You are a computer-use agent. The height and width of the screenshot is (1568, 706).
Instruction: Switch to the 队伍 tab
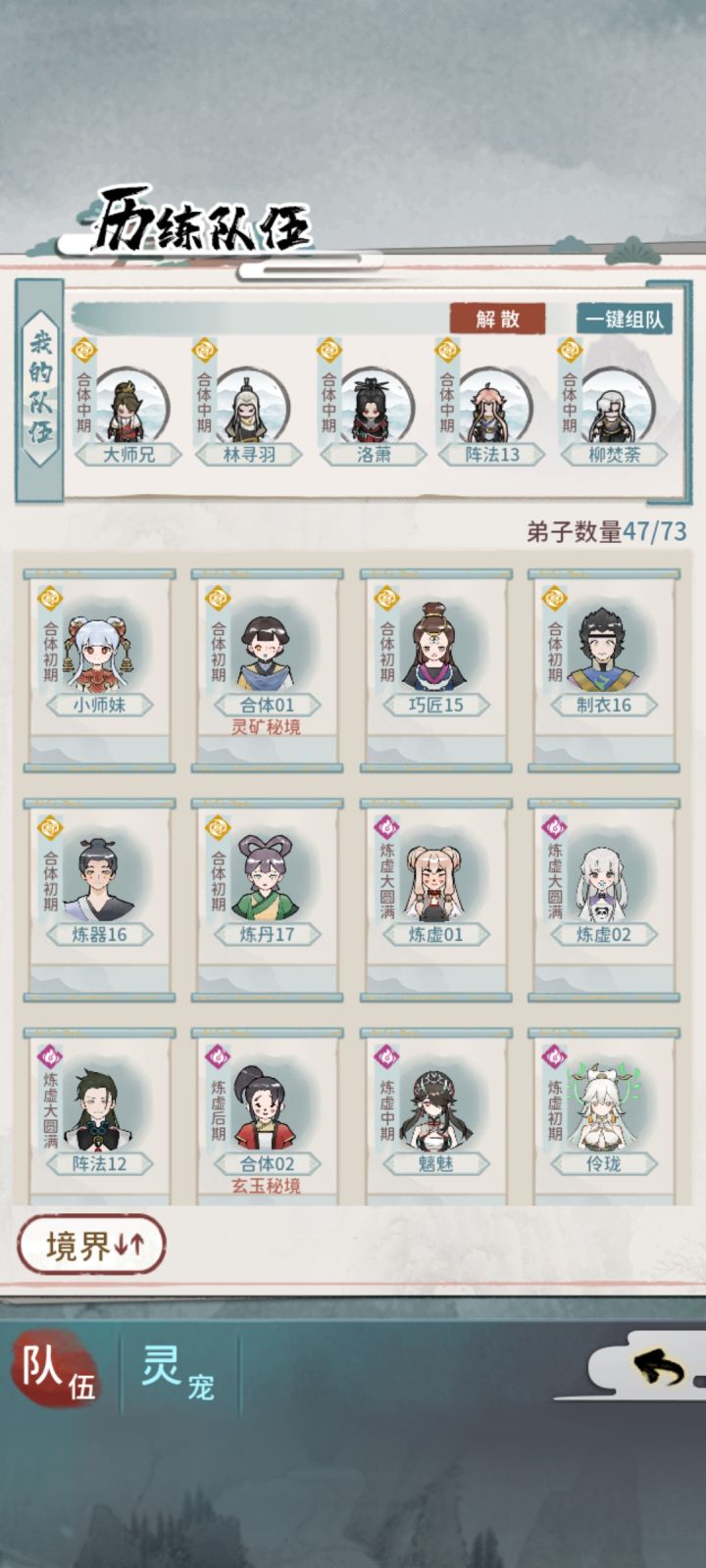(x=57, y=1368)
